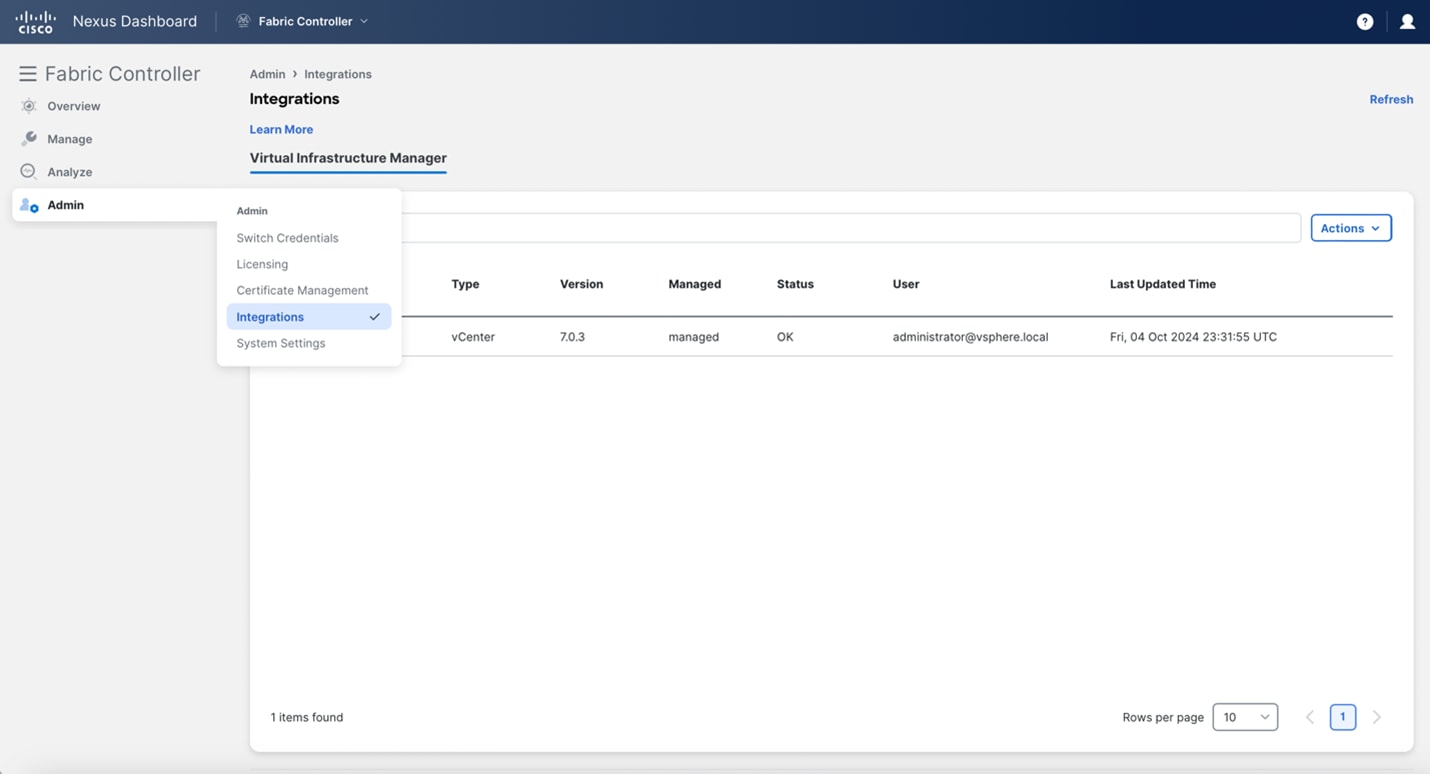Click the Admin breadcrumb link
The image size is (1430, 774).
click(267, 74)
